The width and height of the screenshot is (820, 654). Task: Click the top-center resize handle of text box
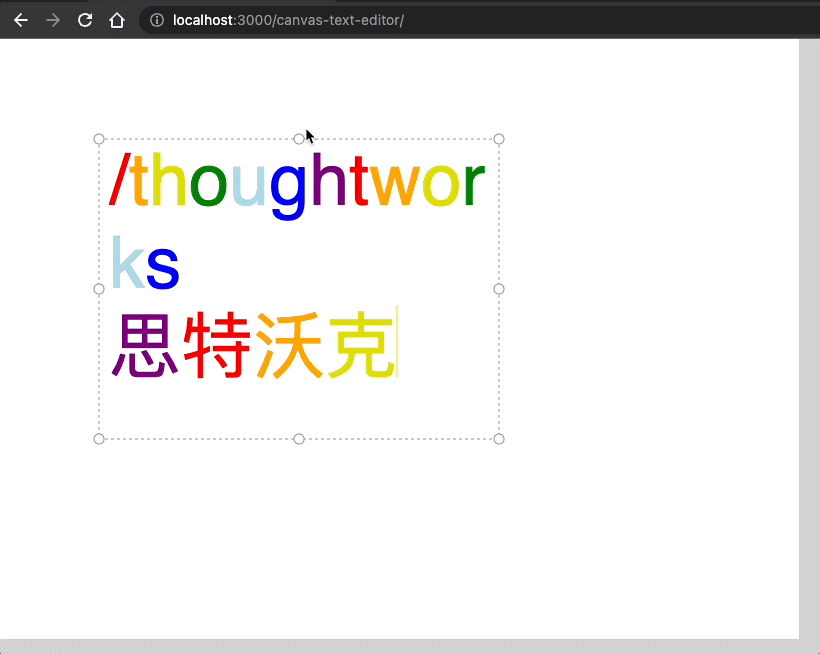pyautogui.click(x=299, y=139)
